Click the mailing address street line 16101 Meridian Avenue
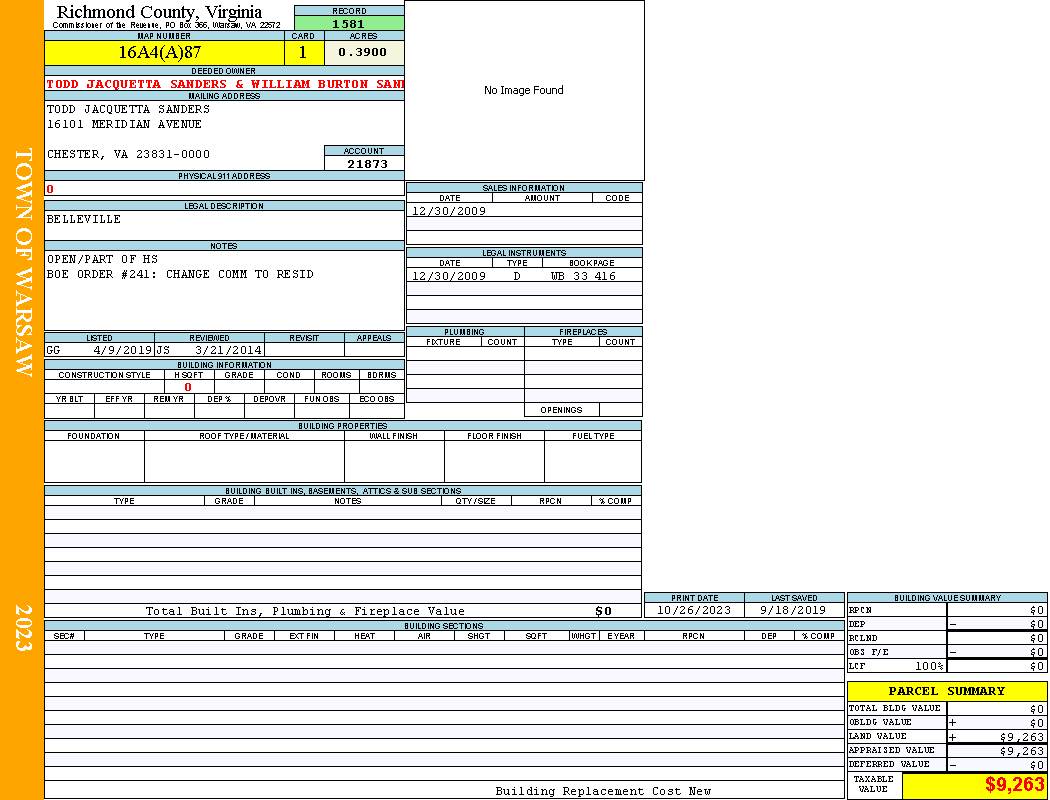1050x800 pixels. [125, 124]
